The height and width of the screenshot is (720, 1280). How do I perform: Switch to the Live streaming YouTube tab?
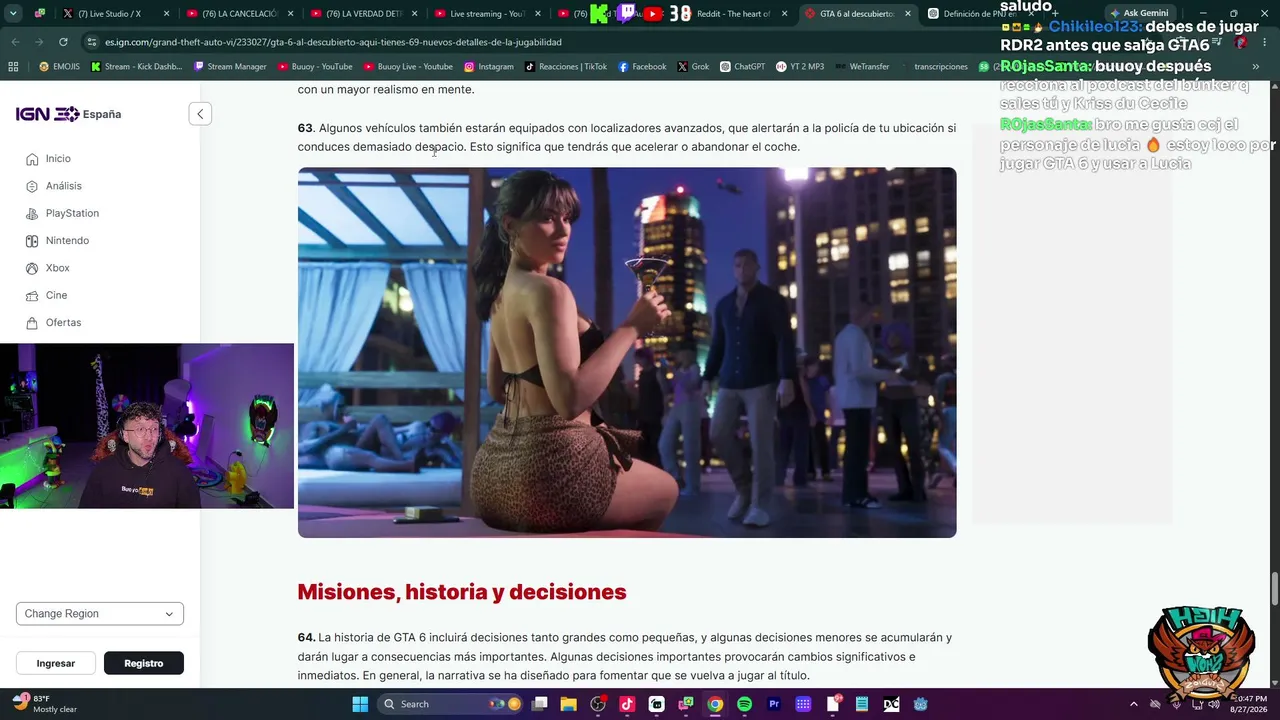pos(487,14)
